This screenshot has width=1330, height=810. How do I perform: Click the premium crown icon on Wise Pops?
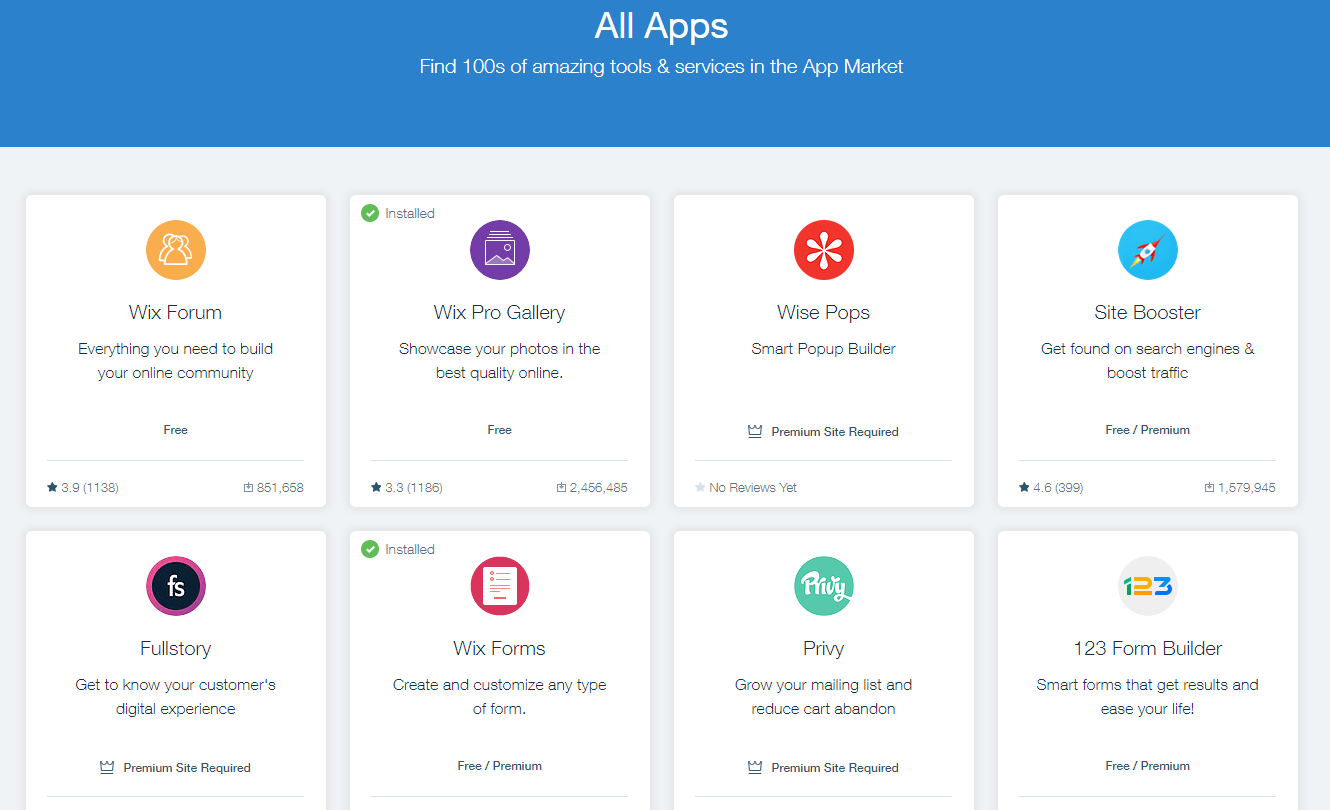tap(755, 432)
